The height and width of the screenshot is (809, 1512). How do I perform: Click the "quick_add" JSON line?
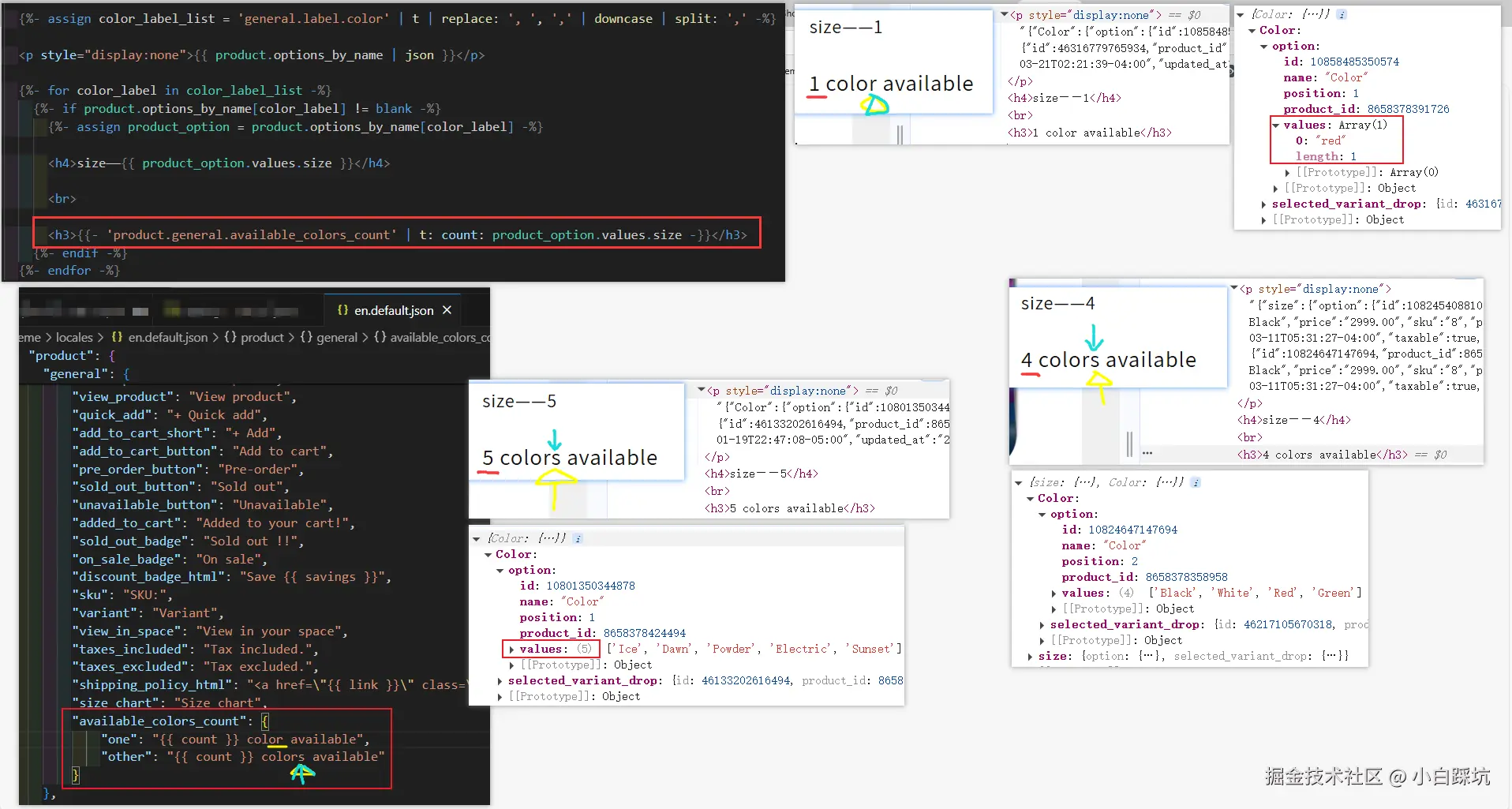(x=170, y=414)
